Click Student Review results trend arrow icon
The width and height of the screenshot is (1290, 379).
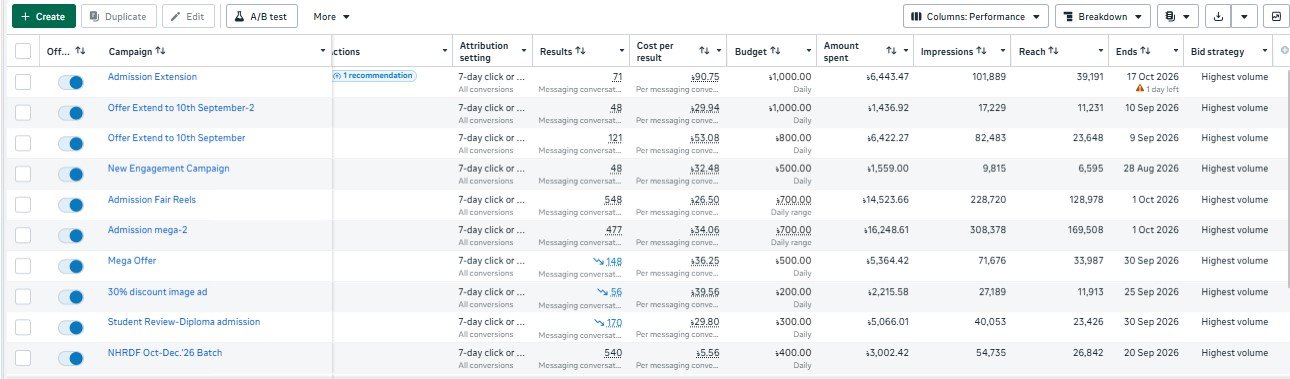[598, 323]
